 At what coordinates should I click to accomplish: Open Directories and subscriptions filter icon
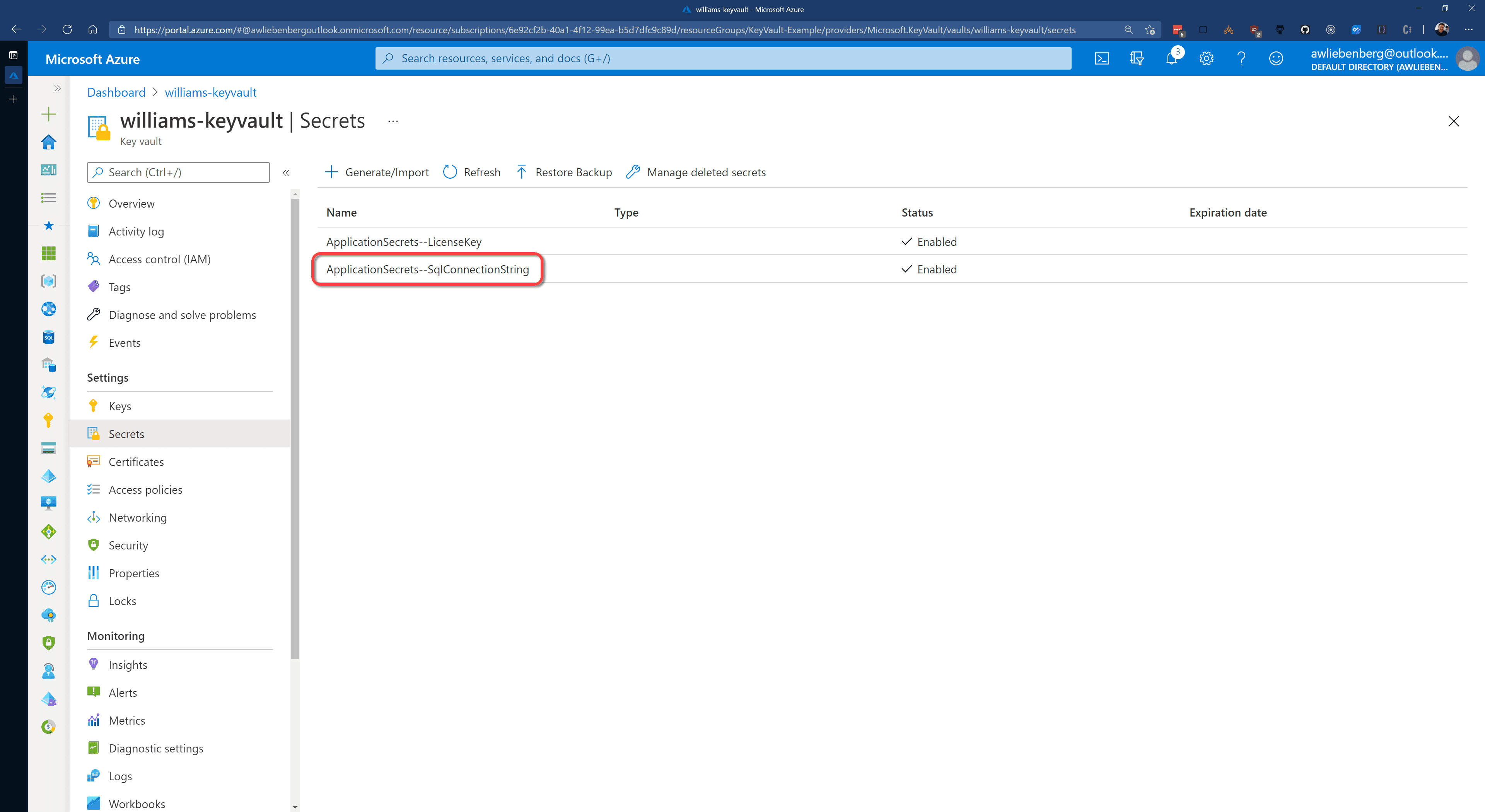click(x=1136, y=59)
